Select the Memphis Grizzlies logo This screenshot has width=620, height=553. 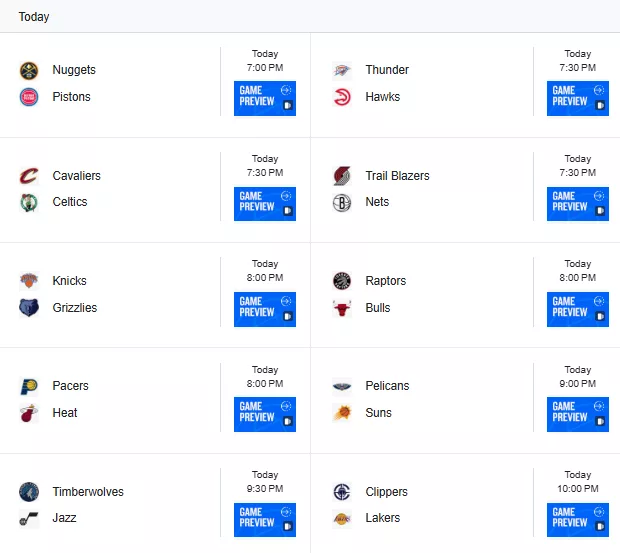coord(29,308)
